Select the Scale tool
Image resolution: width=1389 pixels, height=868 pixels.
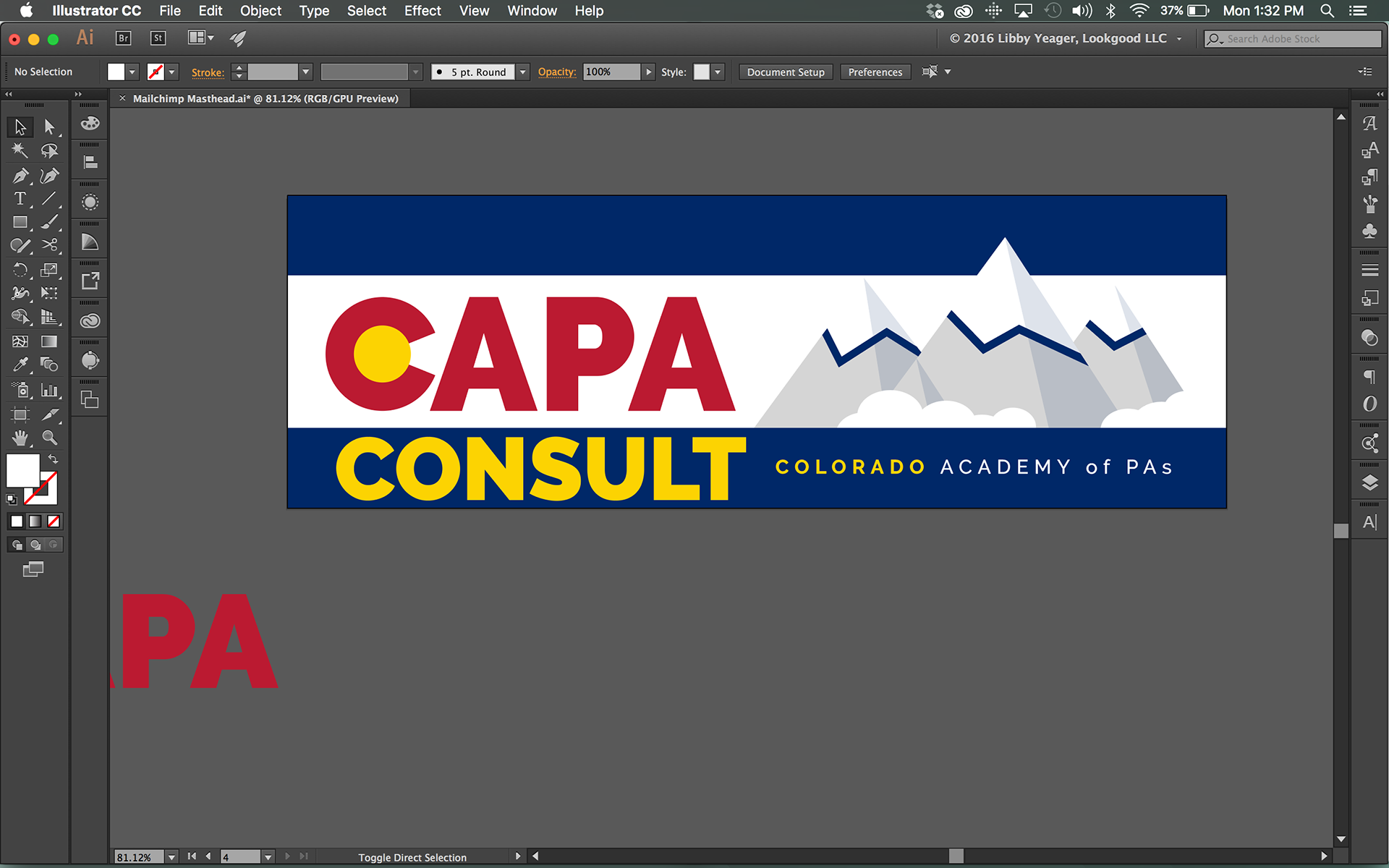pyautogui.click(x=49, y=270)
